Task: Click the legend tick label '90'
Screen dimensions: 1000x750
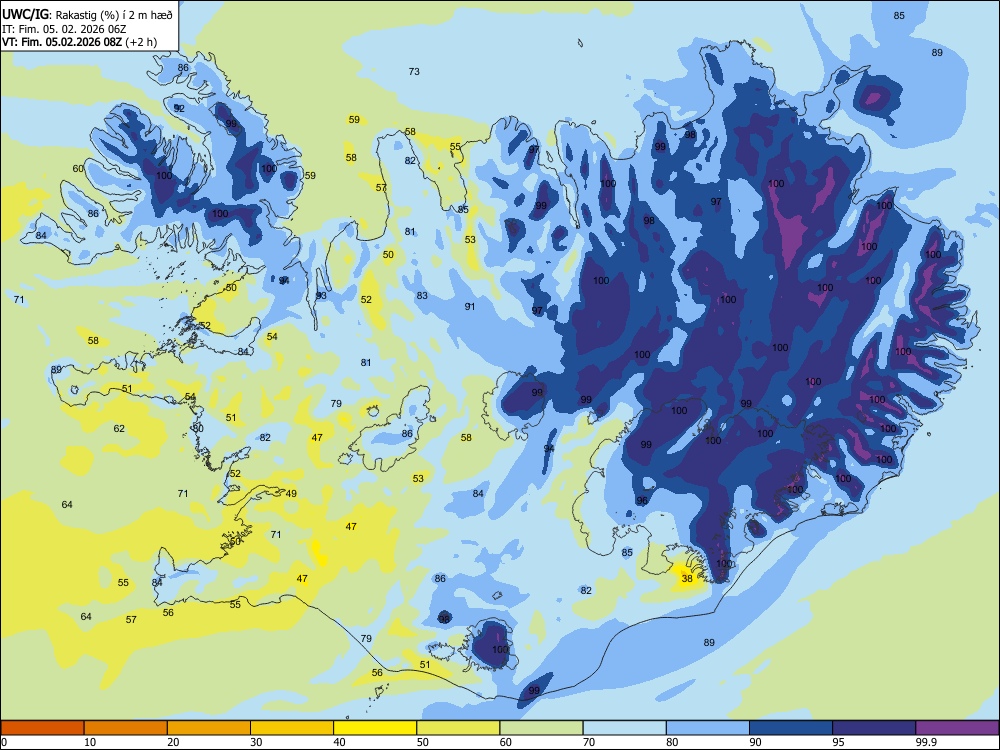Action: click(755, 742)
